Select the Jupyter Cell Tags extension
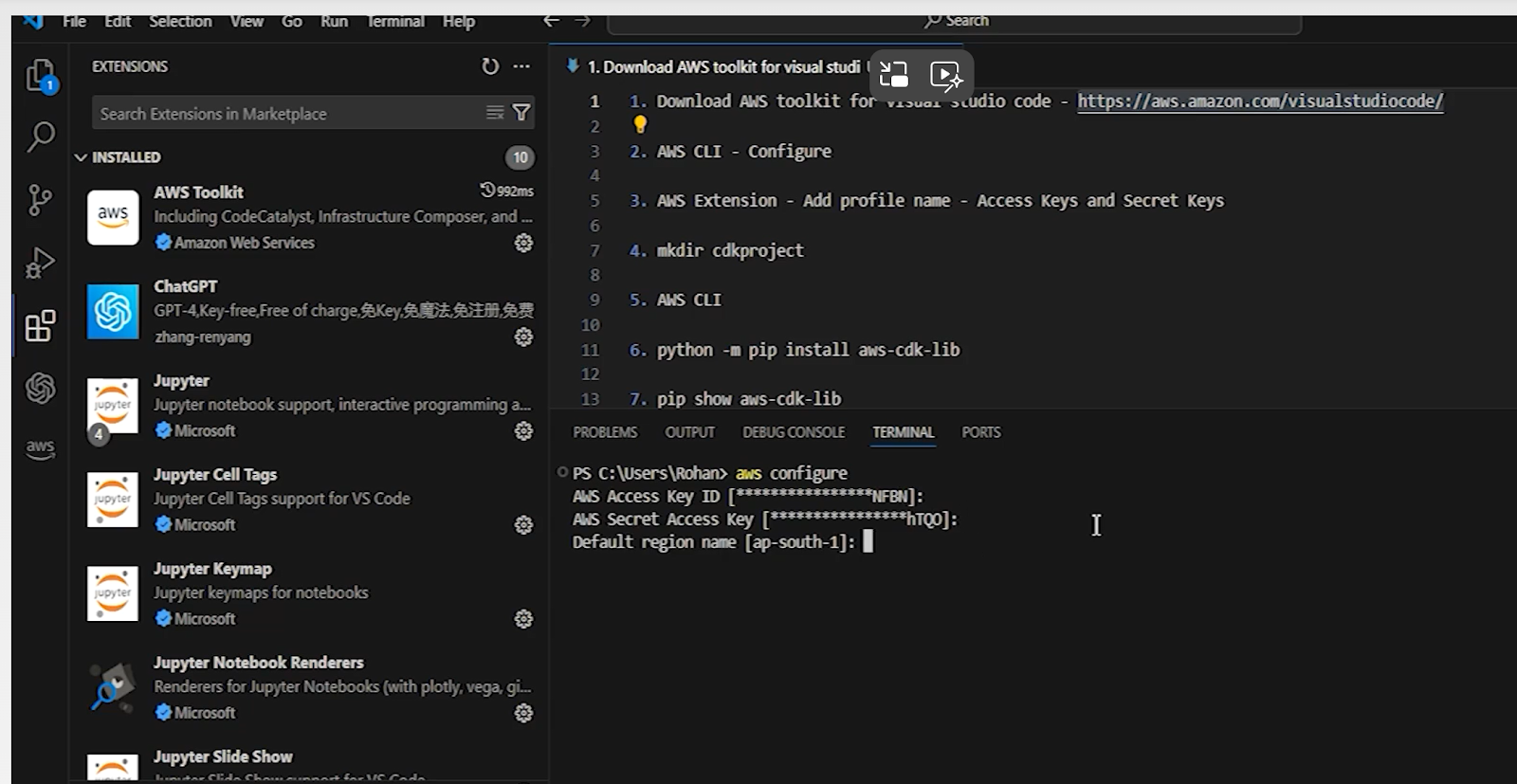Viewport: 1517px width, 784px height. 308,500
